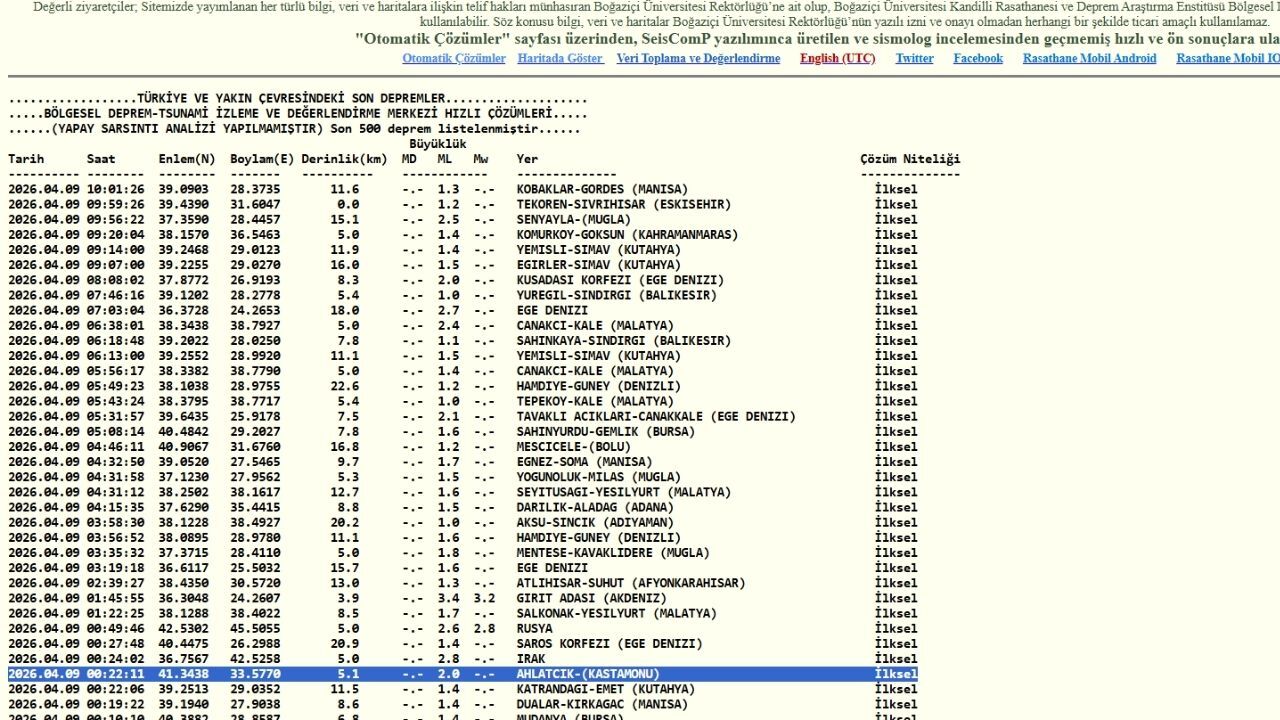Image resolution: width=1280 pixels, height=720 pixels.
Task: Click the IRAK earthquake location
Action: (x=530, y=659)
